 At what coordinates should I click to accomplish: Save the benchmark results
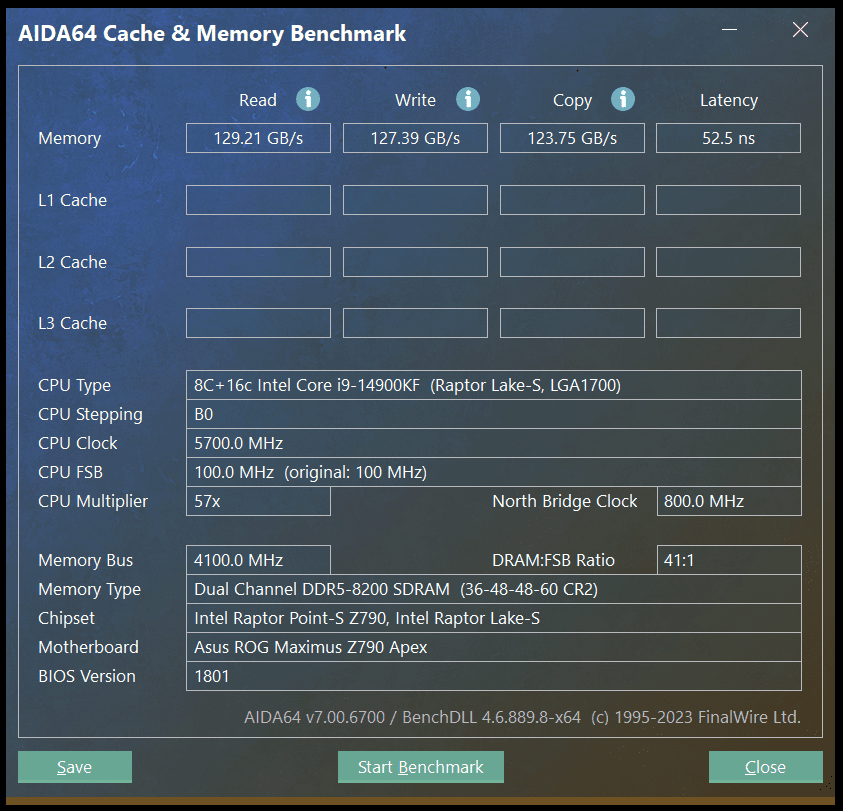75,767
